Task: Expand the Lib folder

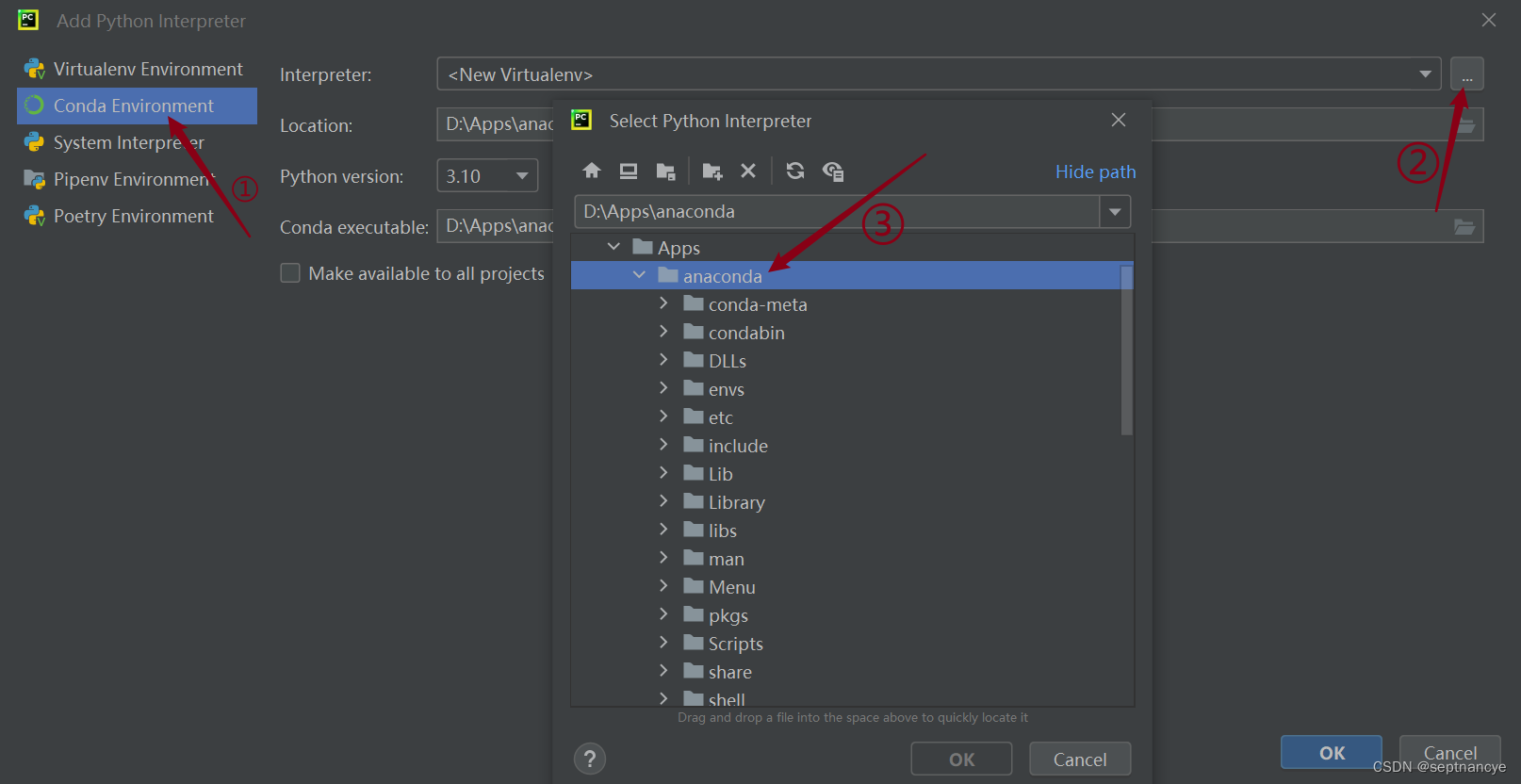Action: tap(663, 473)
